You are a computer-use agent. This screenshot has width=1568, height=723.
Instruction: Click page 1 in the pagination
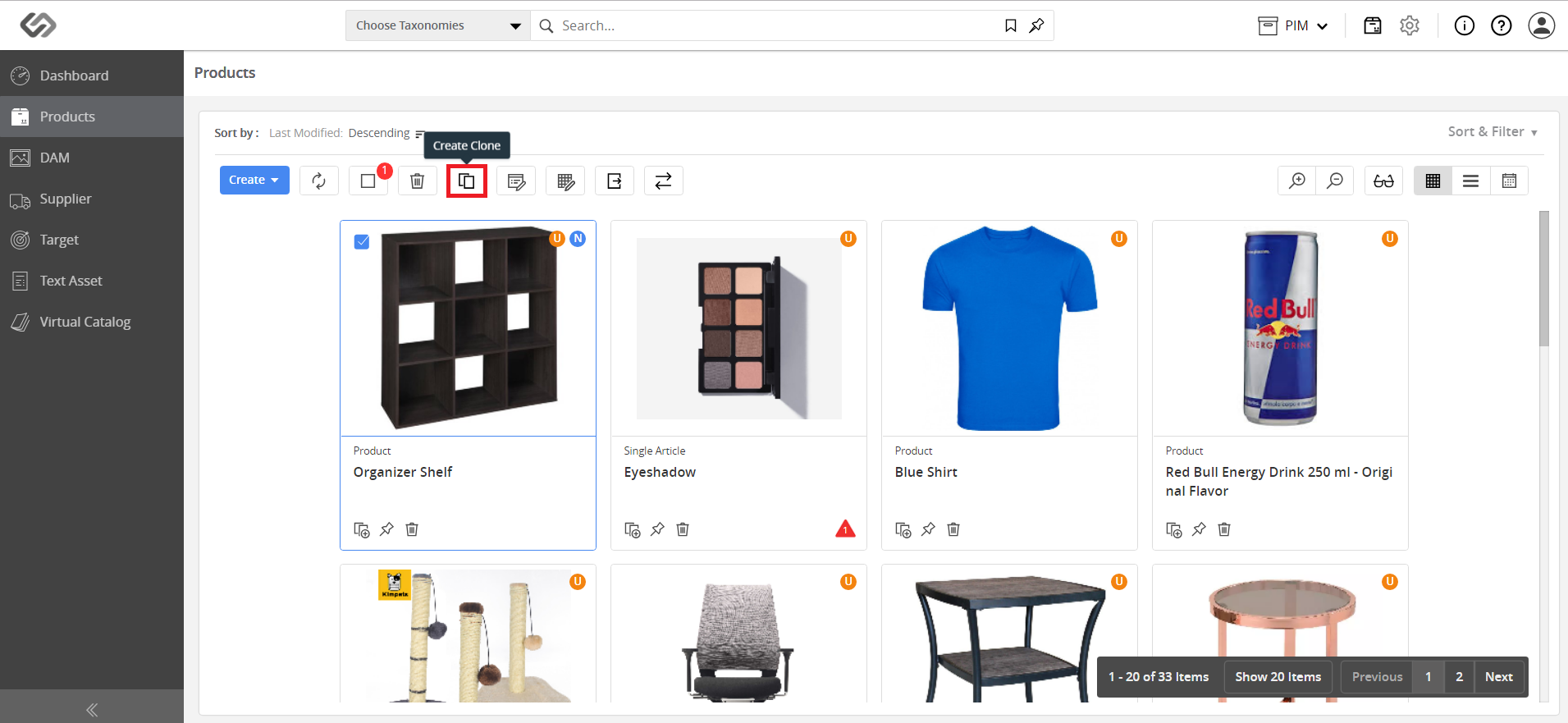(x=1429, y=677)
